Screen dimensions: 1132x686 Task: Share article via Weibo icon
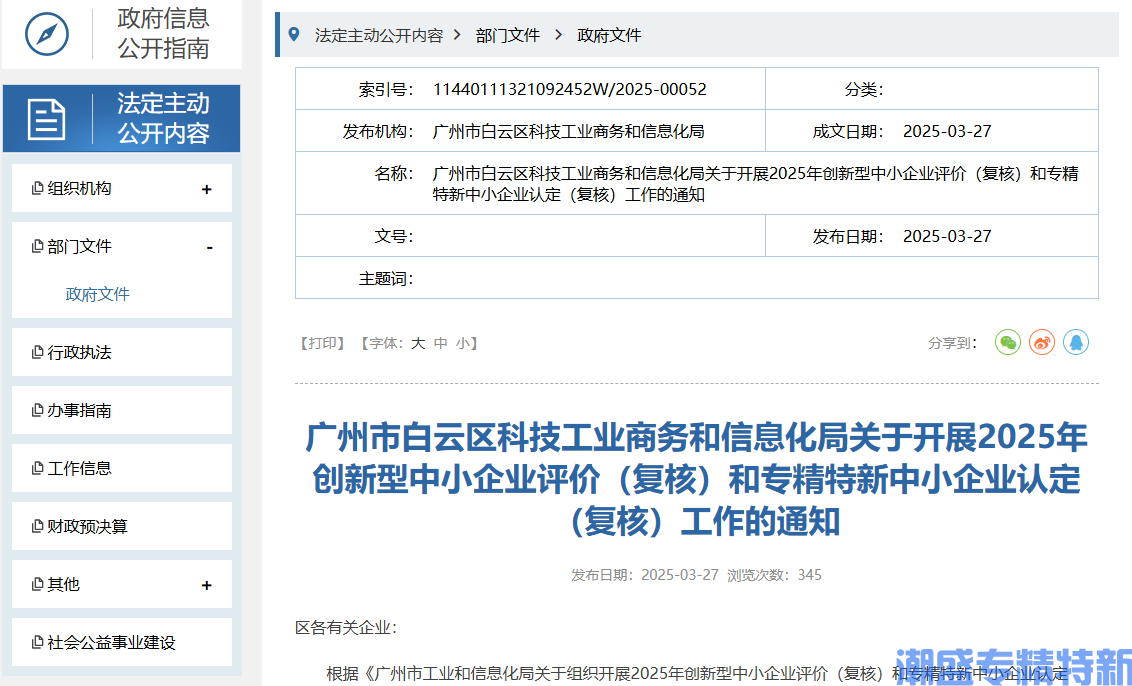(x=1042, y=343)
